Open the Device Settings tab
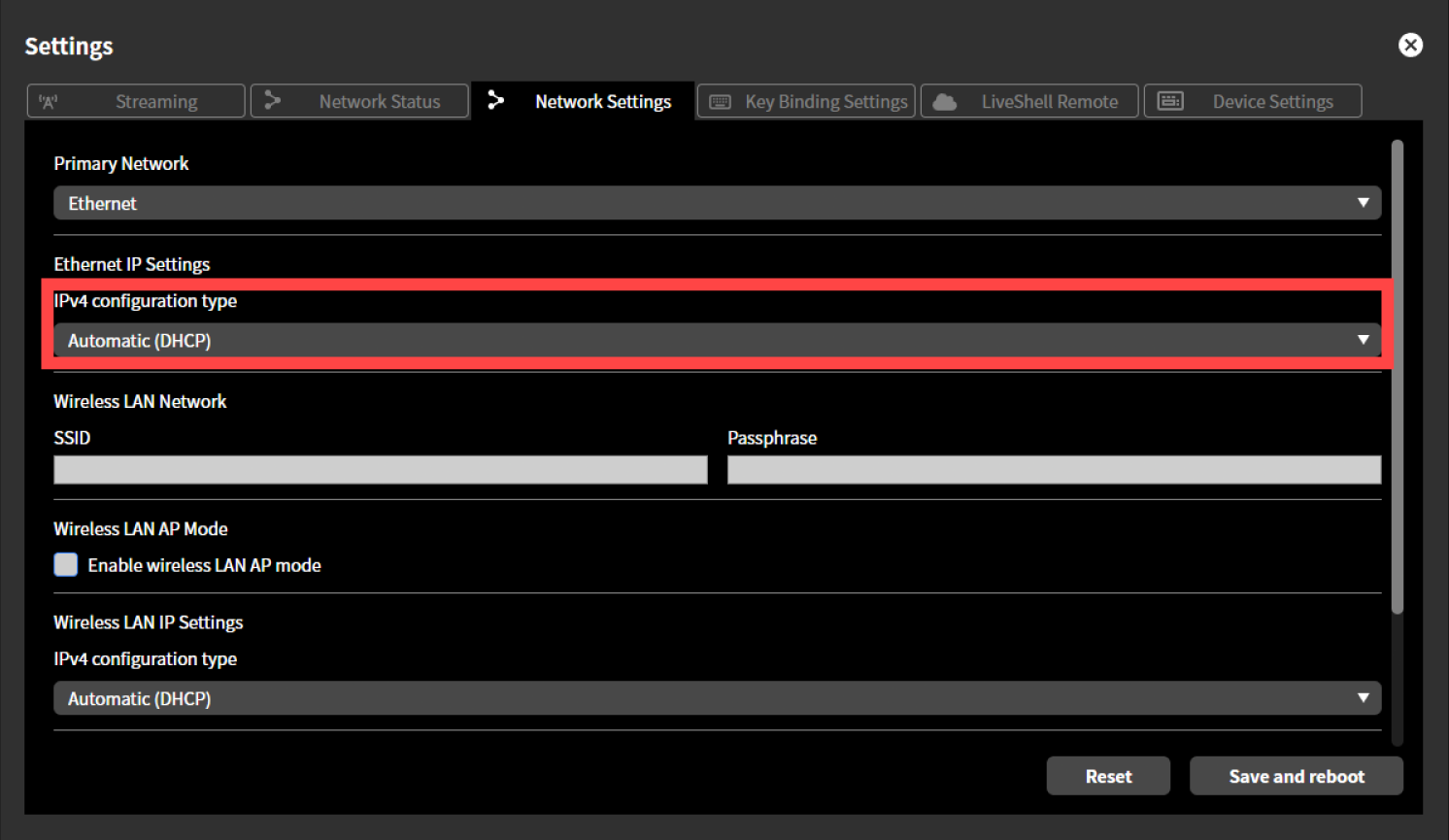 pos(1252,100)
